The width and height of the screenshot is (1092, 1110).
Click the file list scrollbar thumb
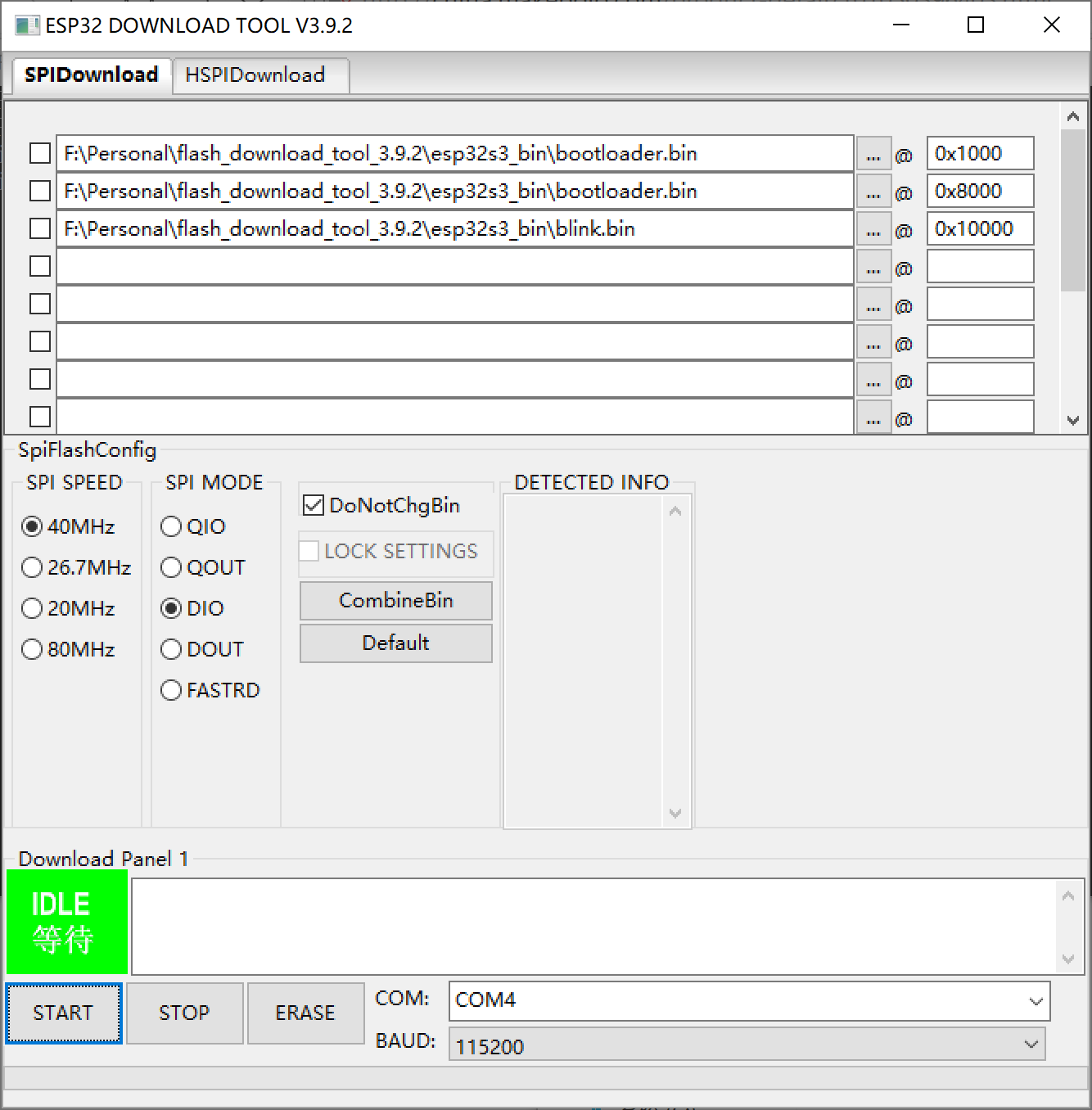click(1072, 210)
